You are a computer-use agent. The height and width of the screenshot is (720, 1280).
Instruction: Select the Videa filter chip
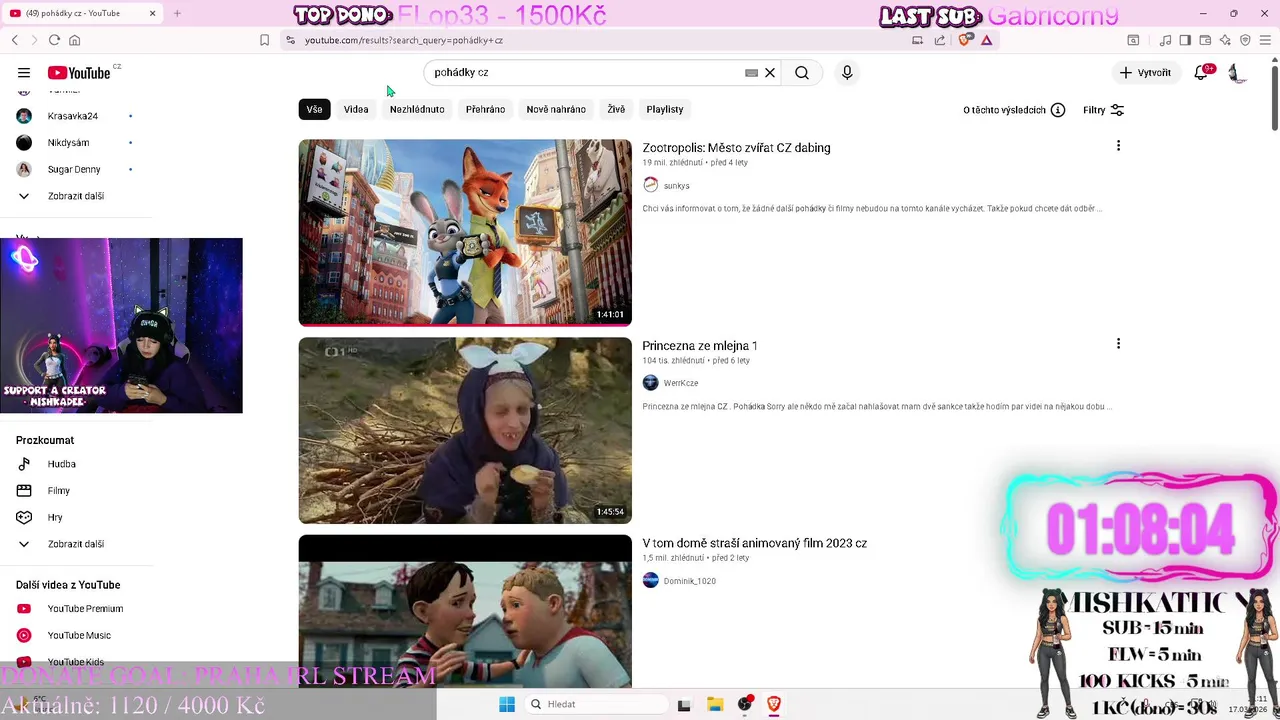tap(356, 109)
